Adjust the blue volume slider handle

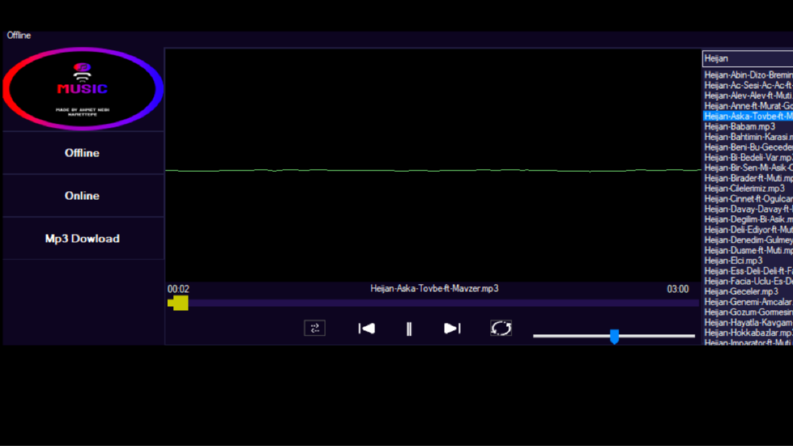[x=614, y=336]
